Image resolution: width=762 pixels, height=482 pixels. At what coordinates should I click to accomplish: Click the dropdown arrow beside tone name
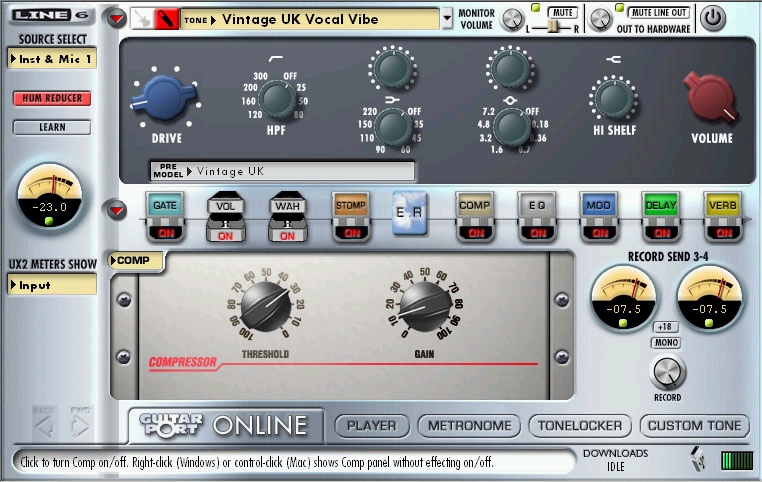coord(447,19)
